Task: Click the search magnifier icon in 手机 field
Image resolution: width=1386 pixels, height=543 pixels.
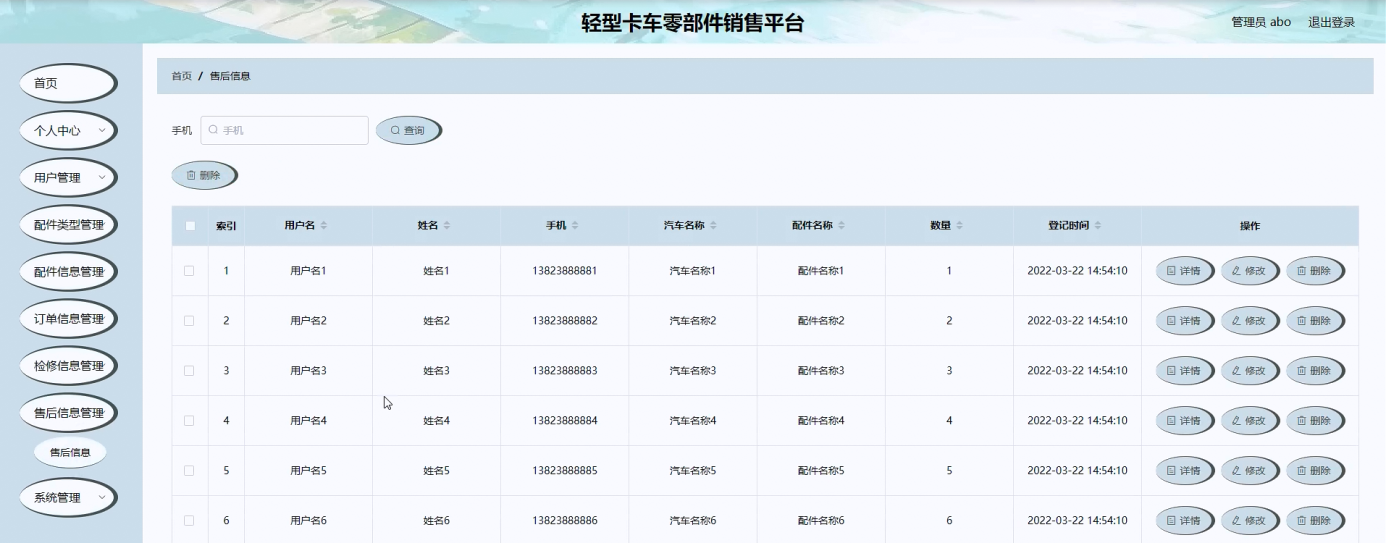Action: pyautogui.click(x=213, y=130)
